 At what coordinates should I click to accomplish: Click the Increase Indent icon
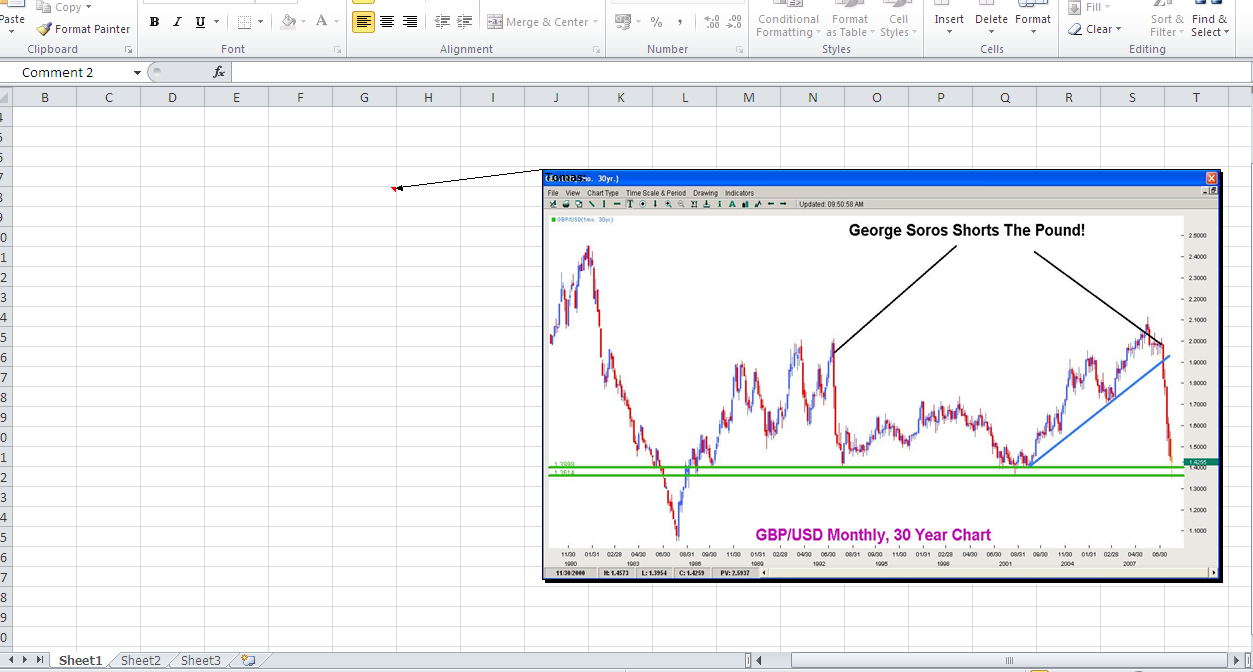465,21
